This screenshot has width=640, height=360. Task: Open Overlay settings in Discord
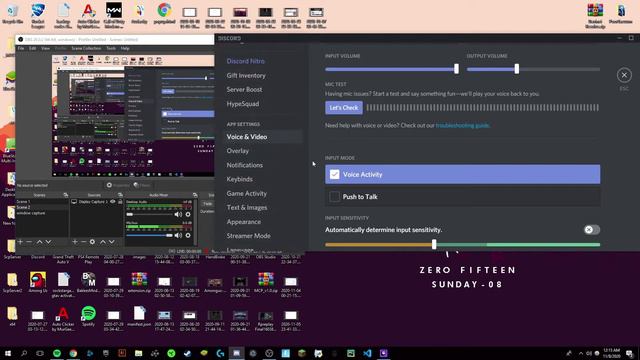[238, 151]
